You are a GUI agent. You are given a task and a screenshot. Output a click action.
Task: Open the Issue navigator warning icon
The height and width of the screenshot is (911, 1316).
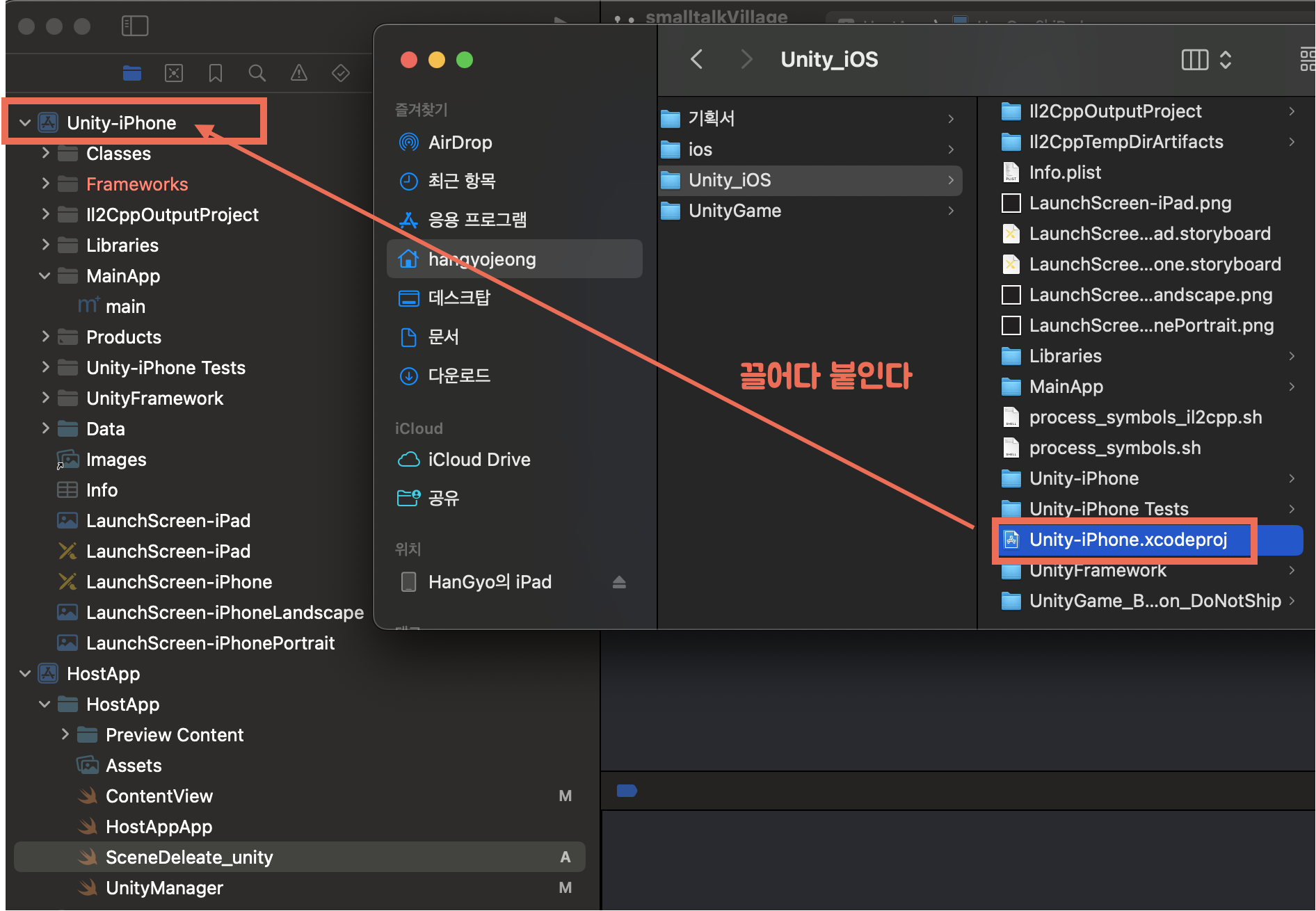coord(299,73)
